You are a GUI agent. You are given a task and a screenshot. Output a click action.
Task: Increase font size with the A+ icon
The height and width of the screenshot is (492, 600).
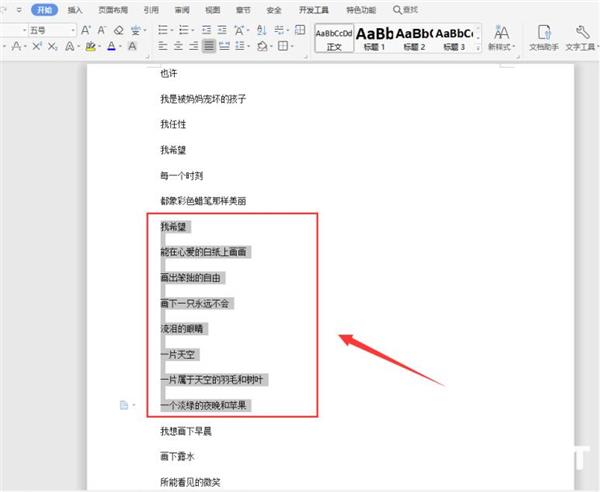point(86,30)
